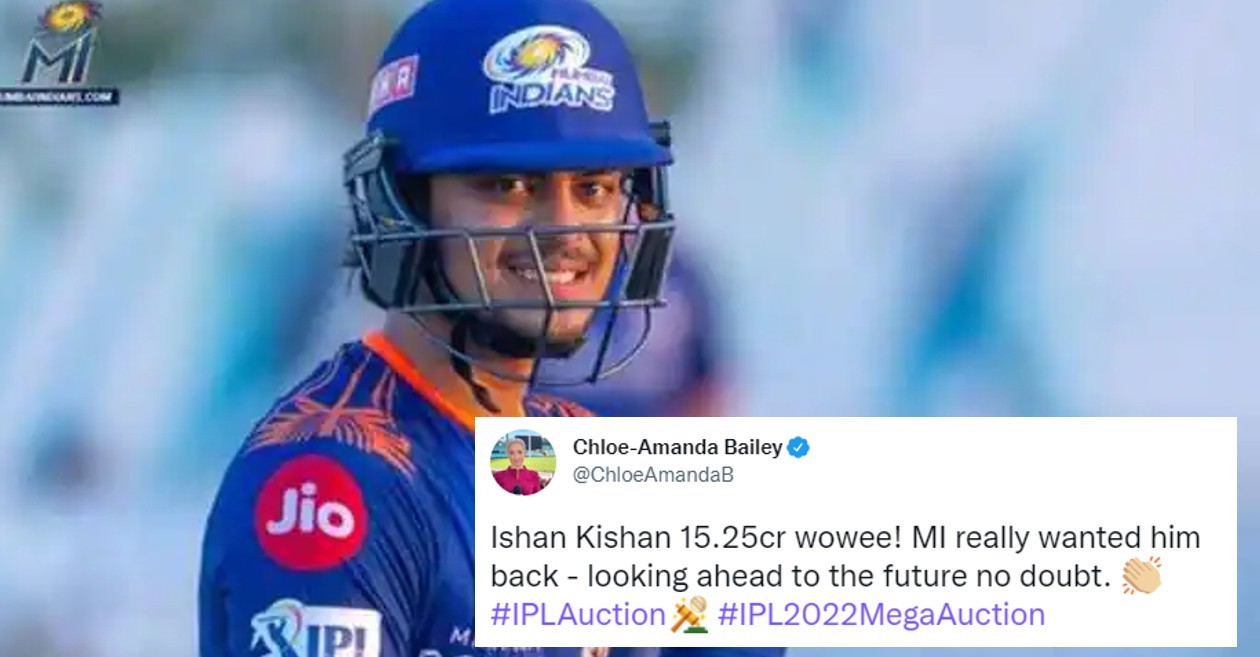This screenshot has width=1260, height=657.
Task: Open the @ChloeAmandaB handle
Action: [653, 475]
